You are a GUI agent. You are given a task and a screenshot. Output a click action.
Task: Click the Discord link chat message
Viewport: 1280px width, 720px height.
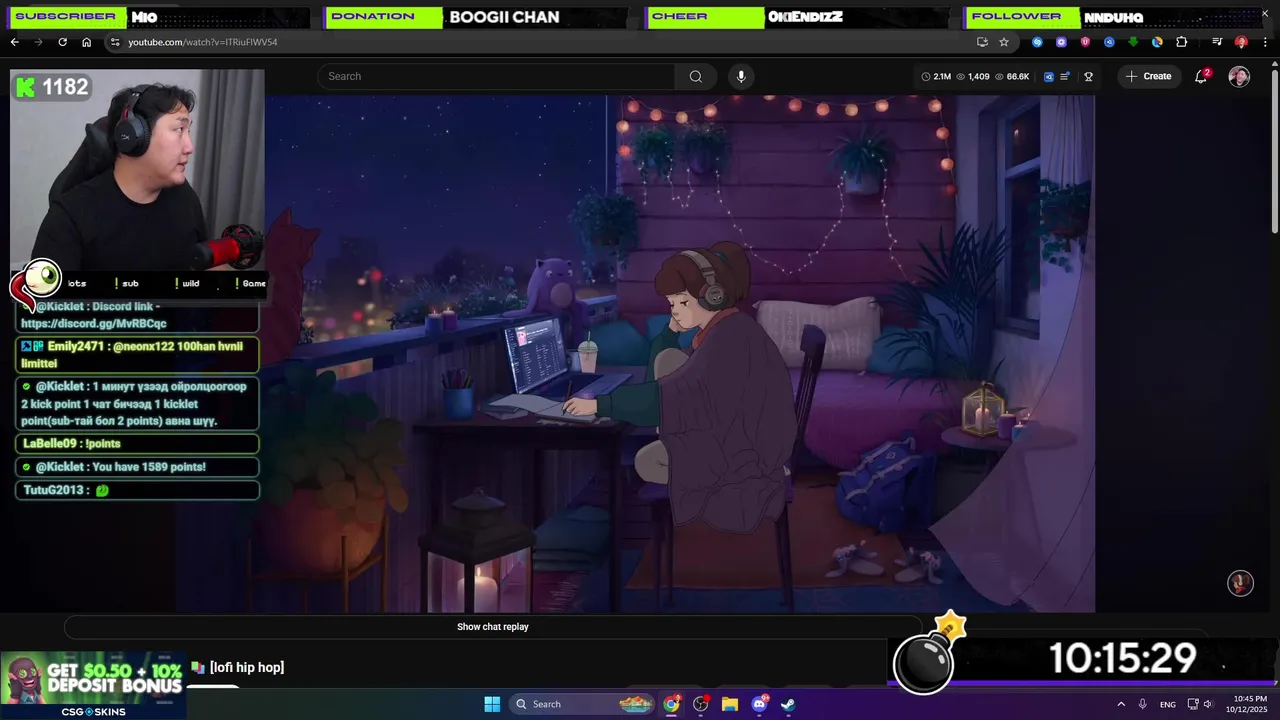pos(138,315)
